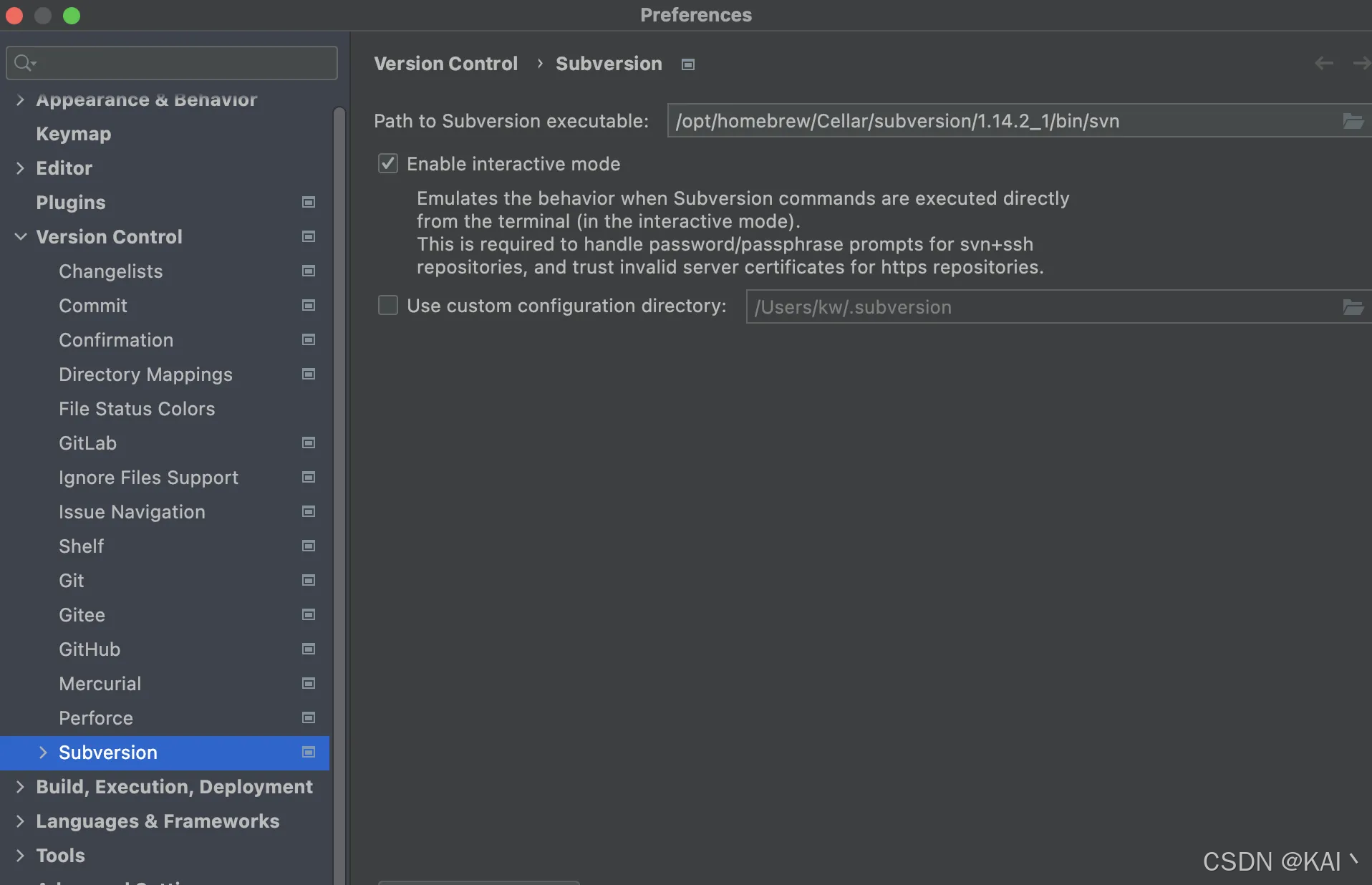The image size is (1372, 885).
Task: Navigate forward using the forward arrow
Action: [x=1362, y=63]
